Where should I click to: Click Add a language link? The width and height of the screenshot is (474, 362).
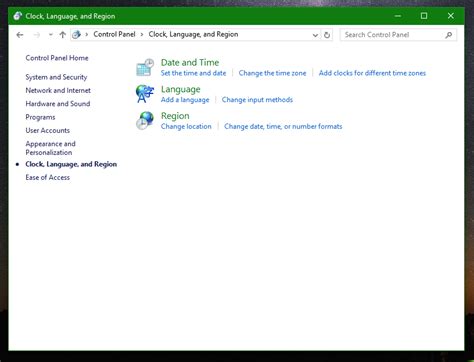185,100
